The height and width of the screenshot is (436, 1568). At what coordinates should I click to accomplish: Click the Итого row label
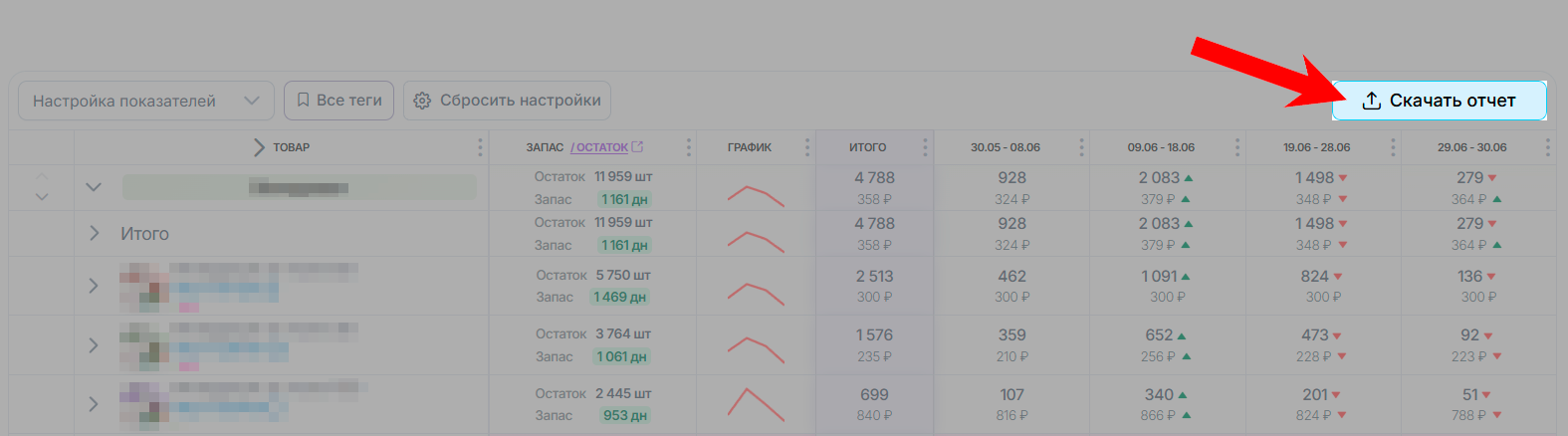pyautogui.click(x=144, y=234)
